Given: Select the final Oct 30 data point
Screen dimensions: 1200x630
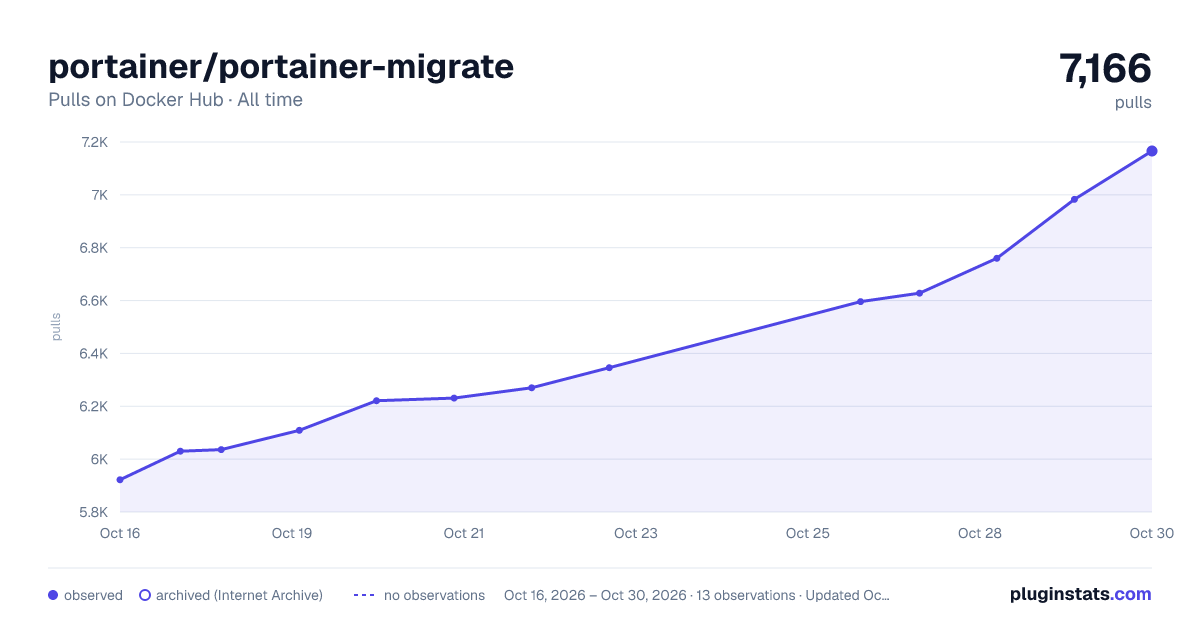Looking at the screenshot, I should click(x=1152, y=151).
